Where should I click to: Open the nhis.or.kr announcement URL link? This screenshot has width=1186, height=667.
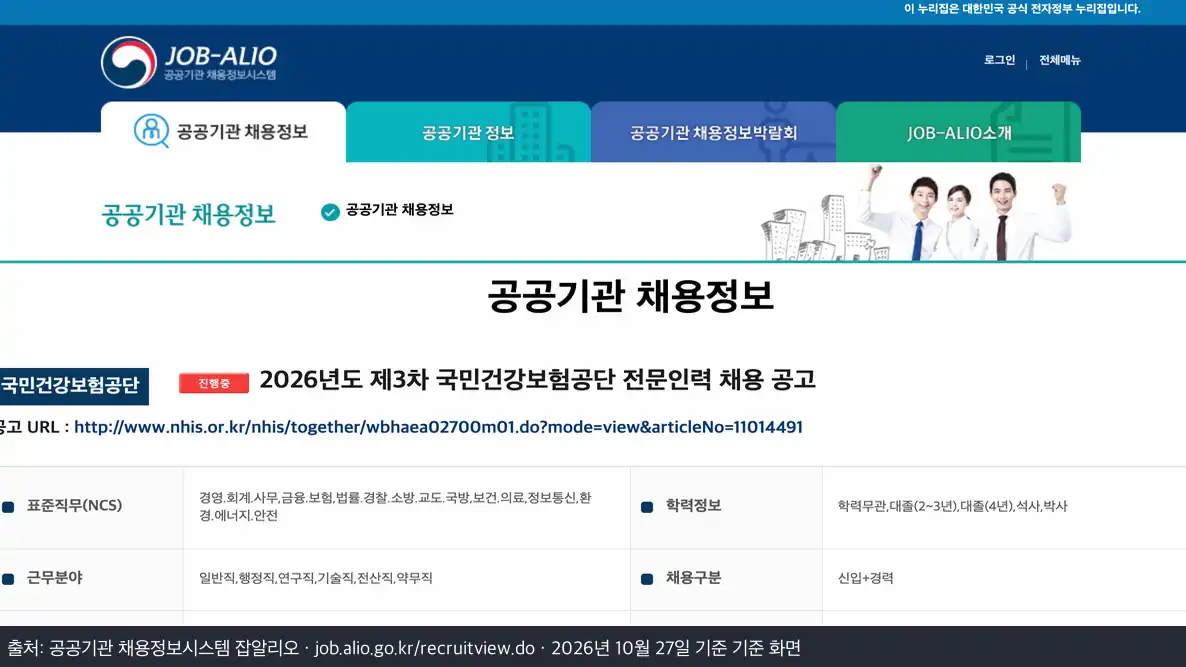(438, 427)
